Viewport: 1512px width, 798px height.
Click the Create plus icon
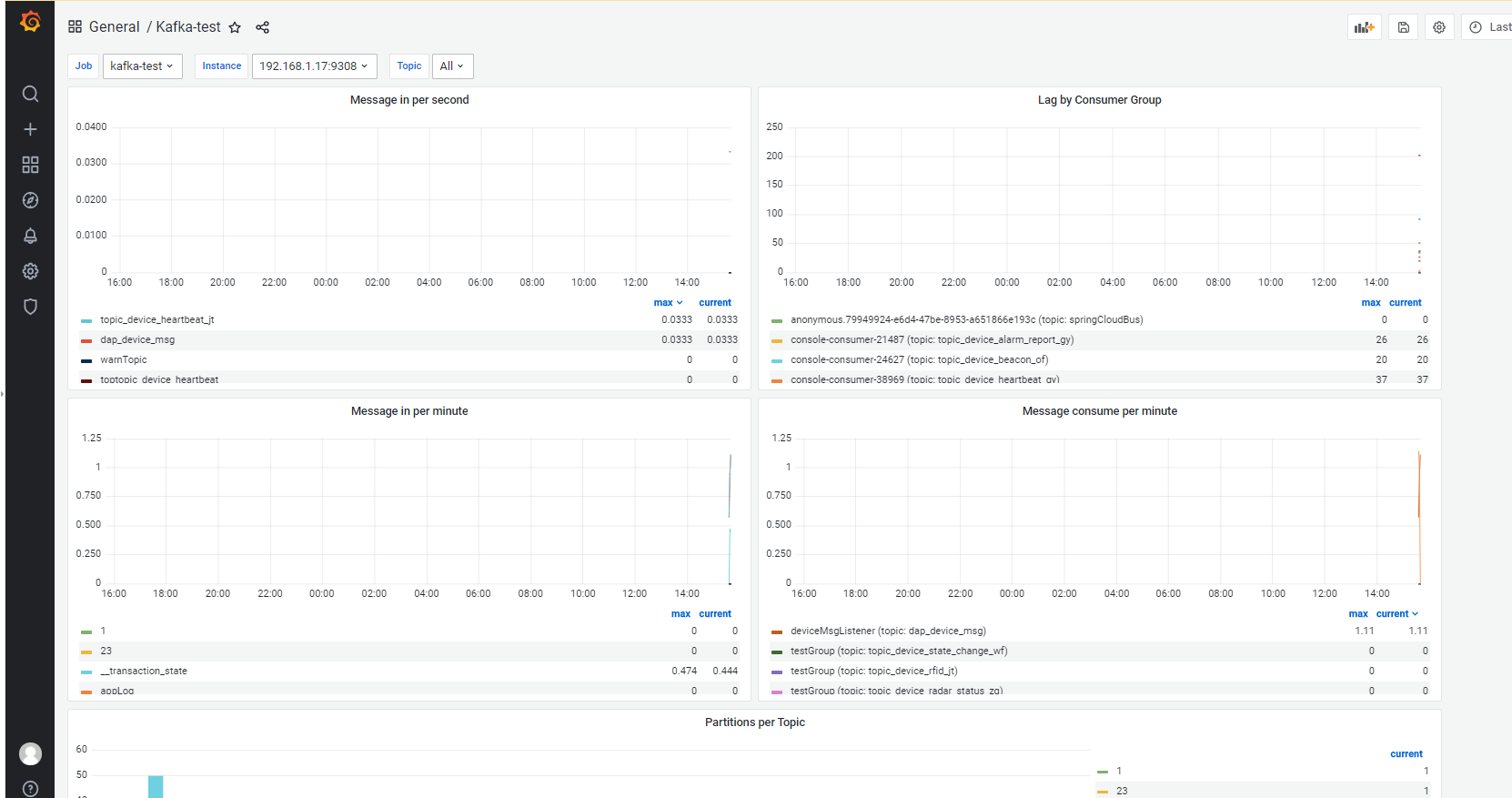tap(30, 129)
